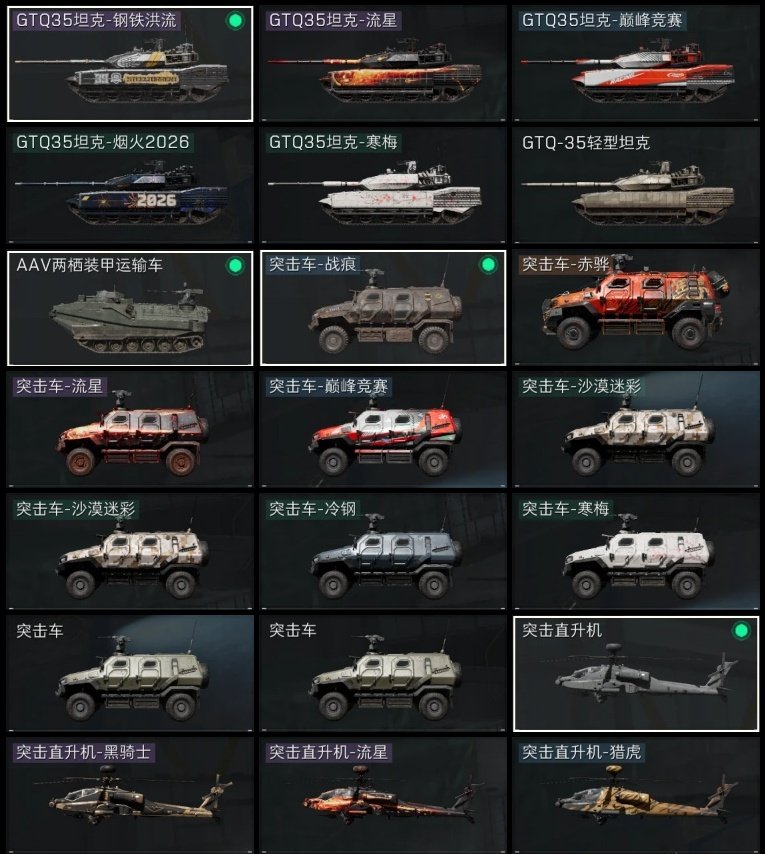This screenshot has height=854, width=765.
Task: Click the green dot on GTQ35坦克-钢铁洪流
Action: click(235, 21)
